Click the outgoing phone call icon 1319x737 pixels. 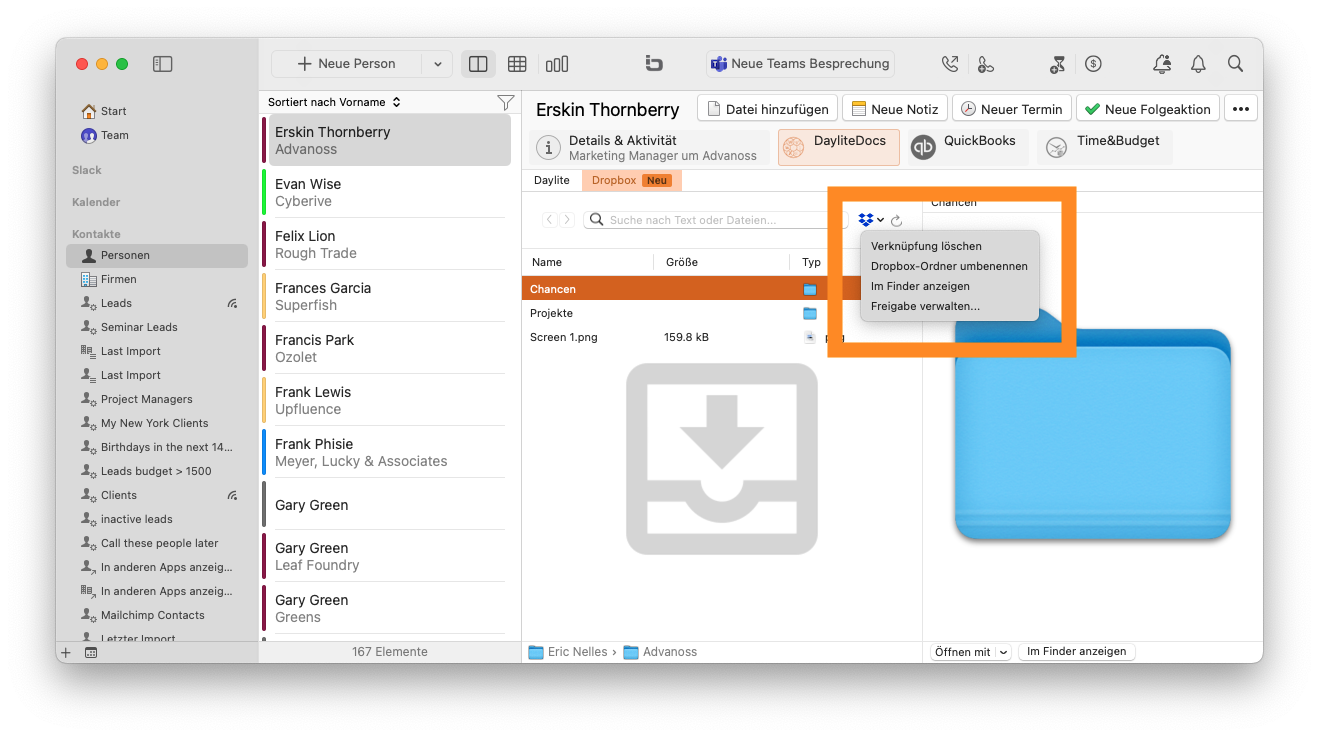tap(950, 64)
